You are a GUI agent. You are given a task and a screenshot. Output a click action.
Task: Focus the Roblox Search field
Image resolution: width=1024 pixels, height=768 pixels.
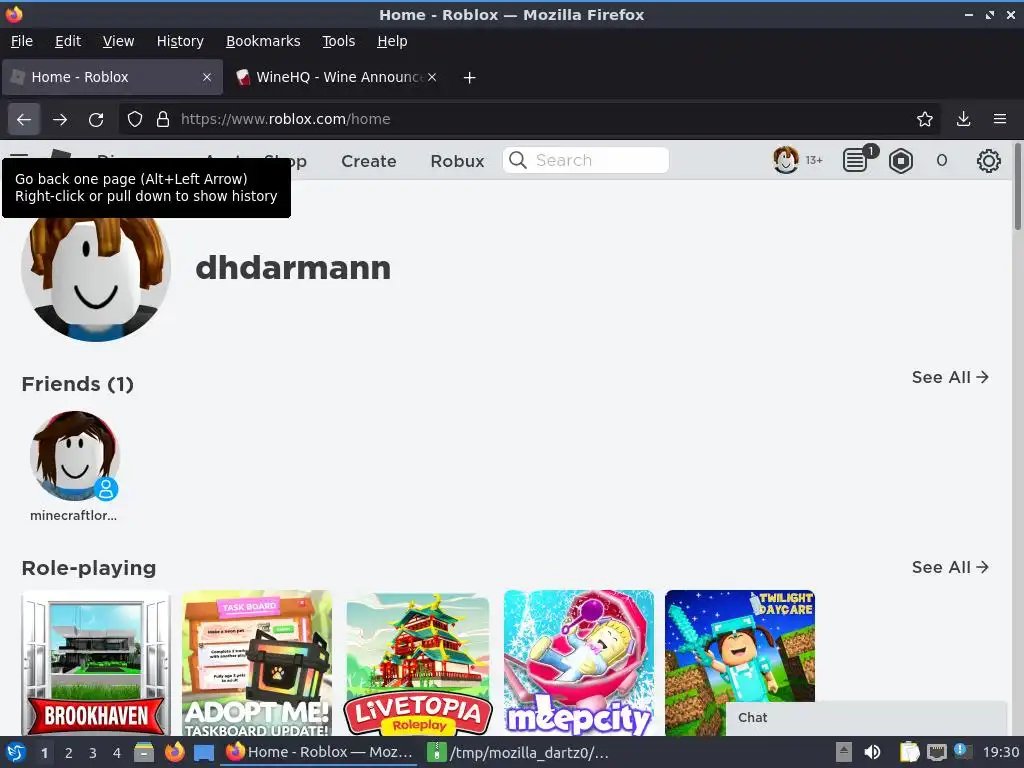click(586, 160)
